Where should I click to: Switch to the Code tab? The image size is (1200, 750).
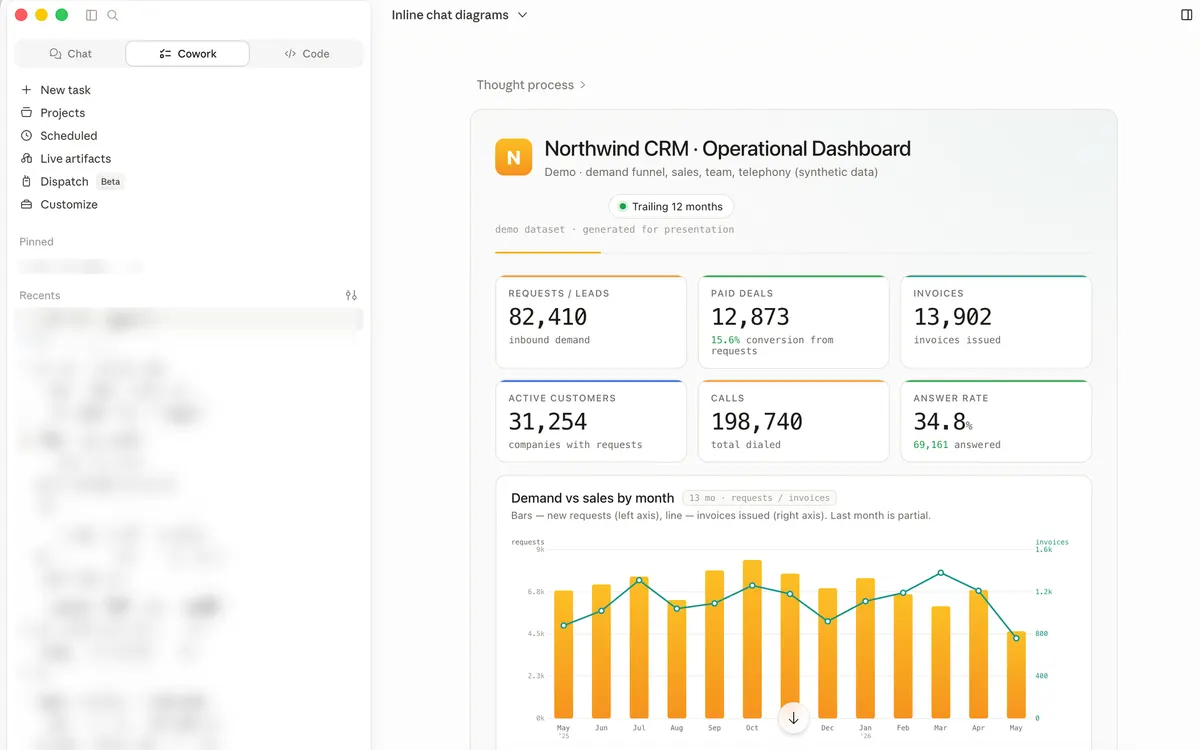[x=306, y=54]
